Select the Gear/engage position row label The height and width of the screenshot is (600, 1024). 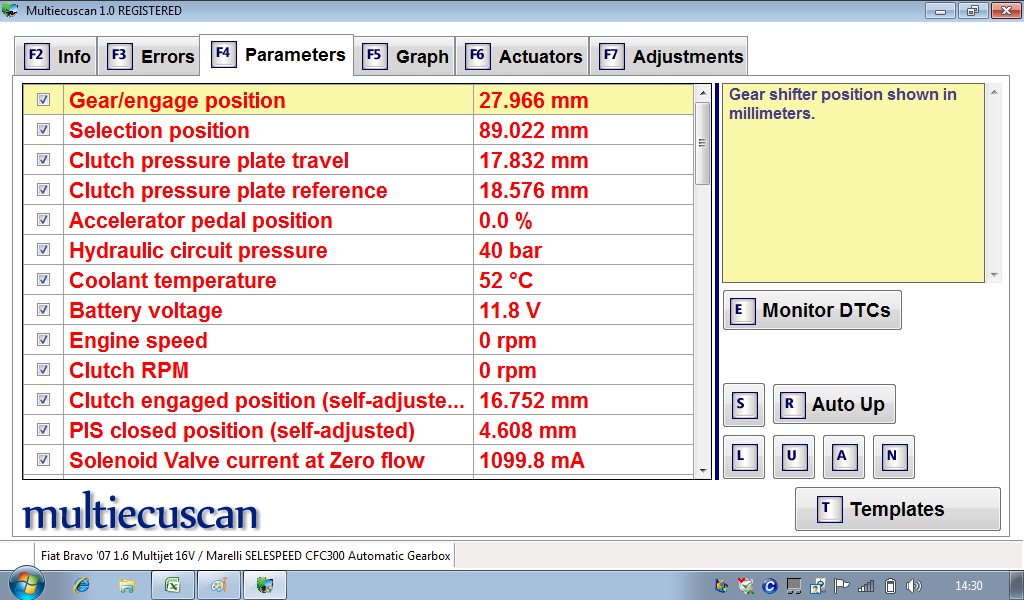point(177,101)
